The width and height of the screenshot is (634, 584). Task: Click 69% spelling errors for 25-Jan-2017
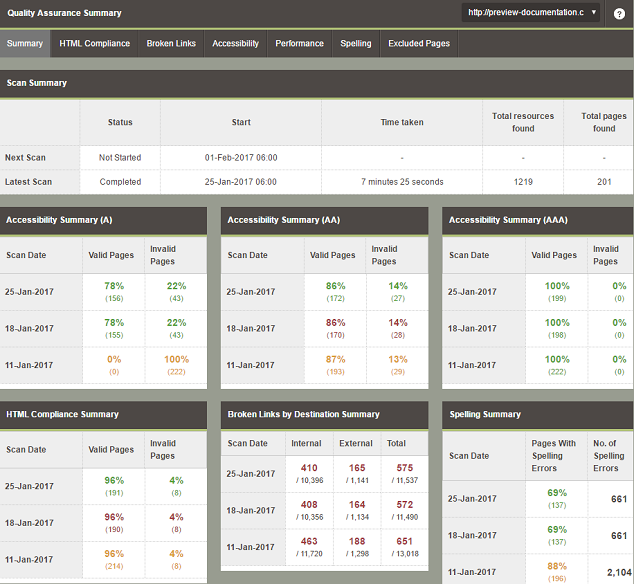[557, 499]
